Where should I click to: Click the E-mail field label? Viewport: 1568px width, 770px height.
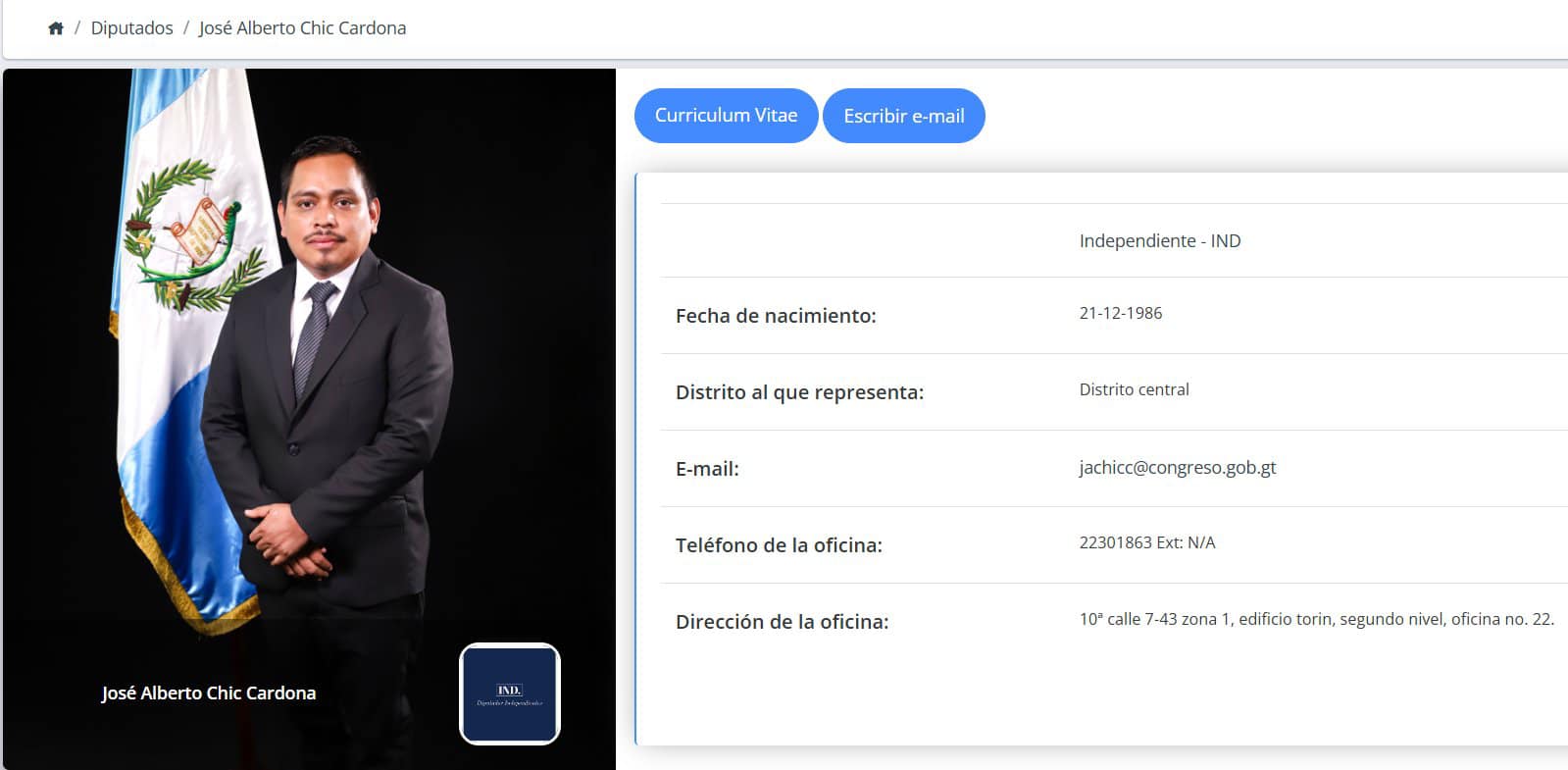[x=707, y=469]
